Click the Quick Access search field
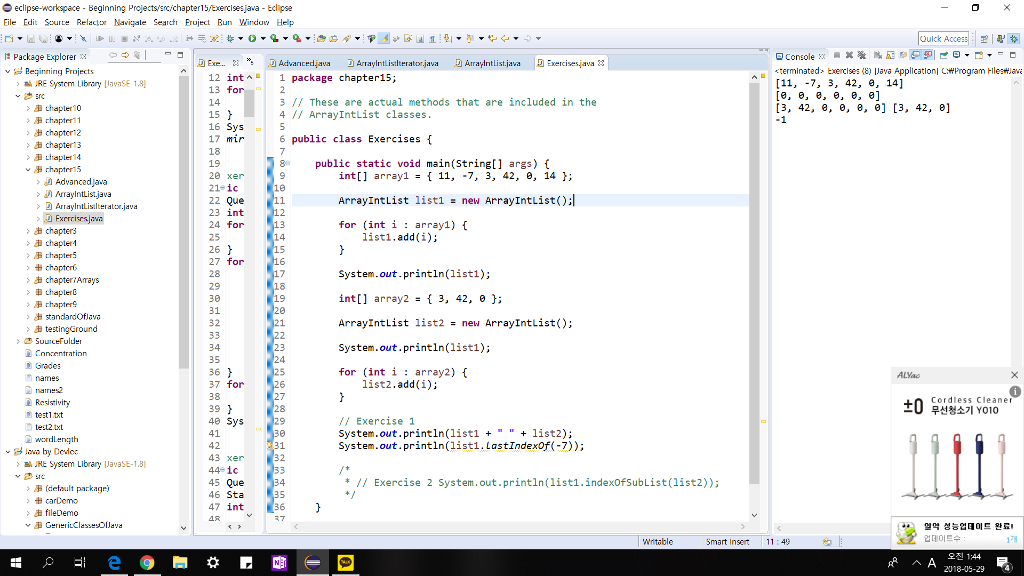The height and width of the screenshot is (576, 1024). (943, 38)
